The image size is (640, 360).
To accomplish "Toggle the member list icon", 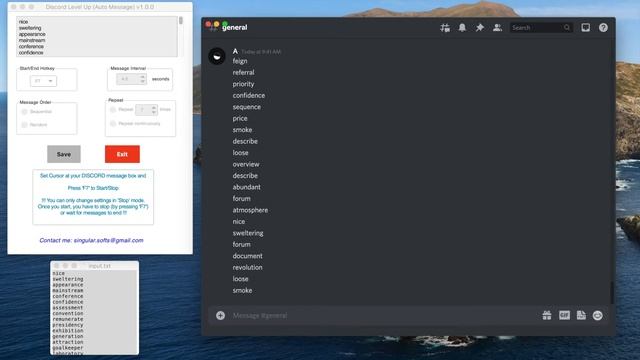I will (497, 28).
